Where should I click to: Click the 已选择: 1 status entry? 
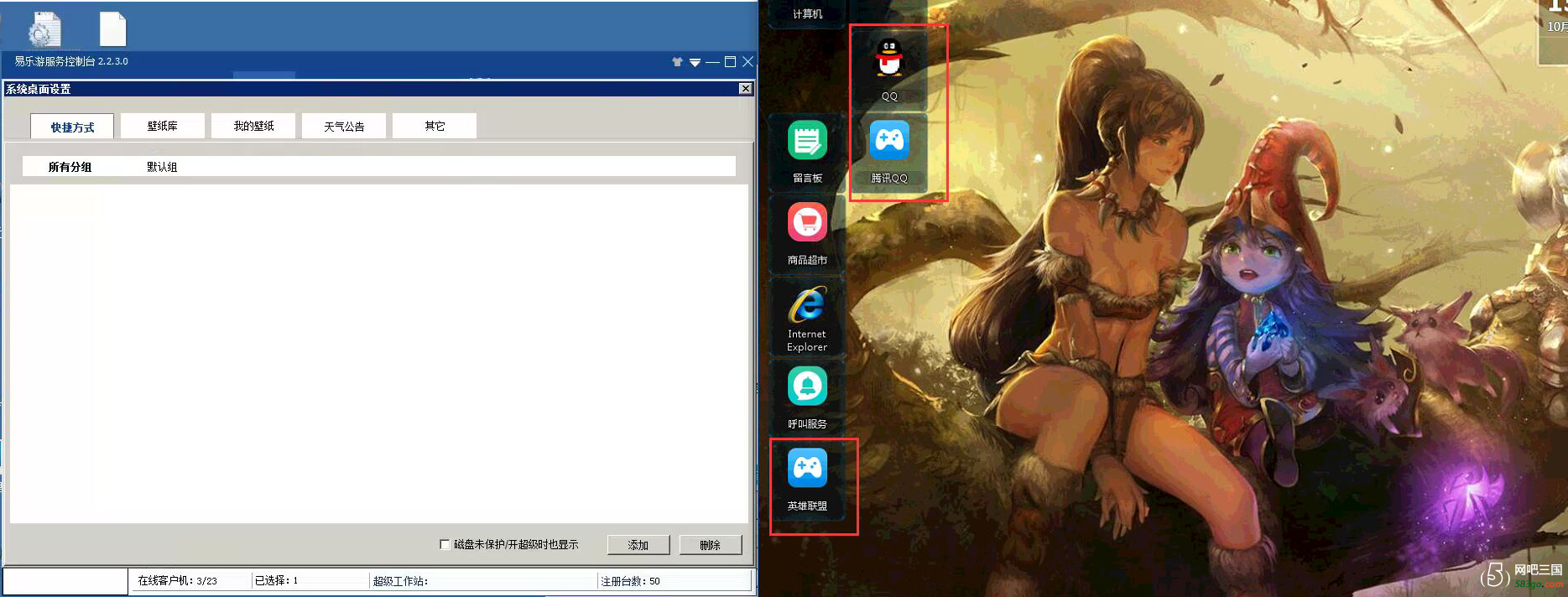click(x=277, y=580)
